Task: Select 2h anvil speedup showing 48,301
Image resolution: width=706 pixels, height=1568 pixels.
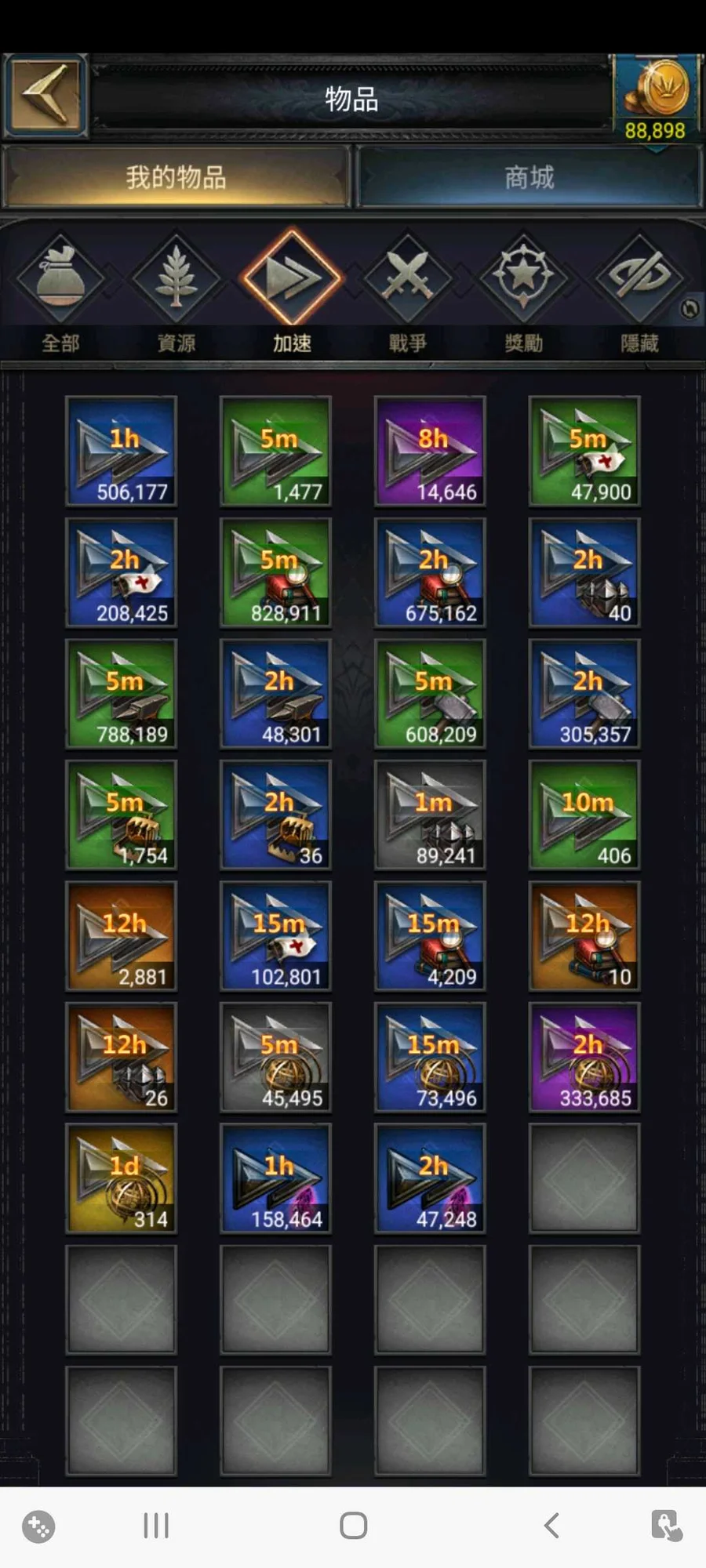Action: tap(275, 694)
